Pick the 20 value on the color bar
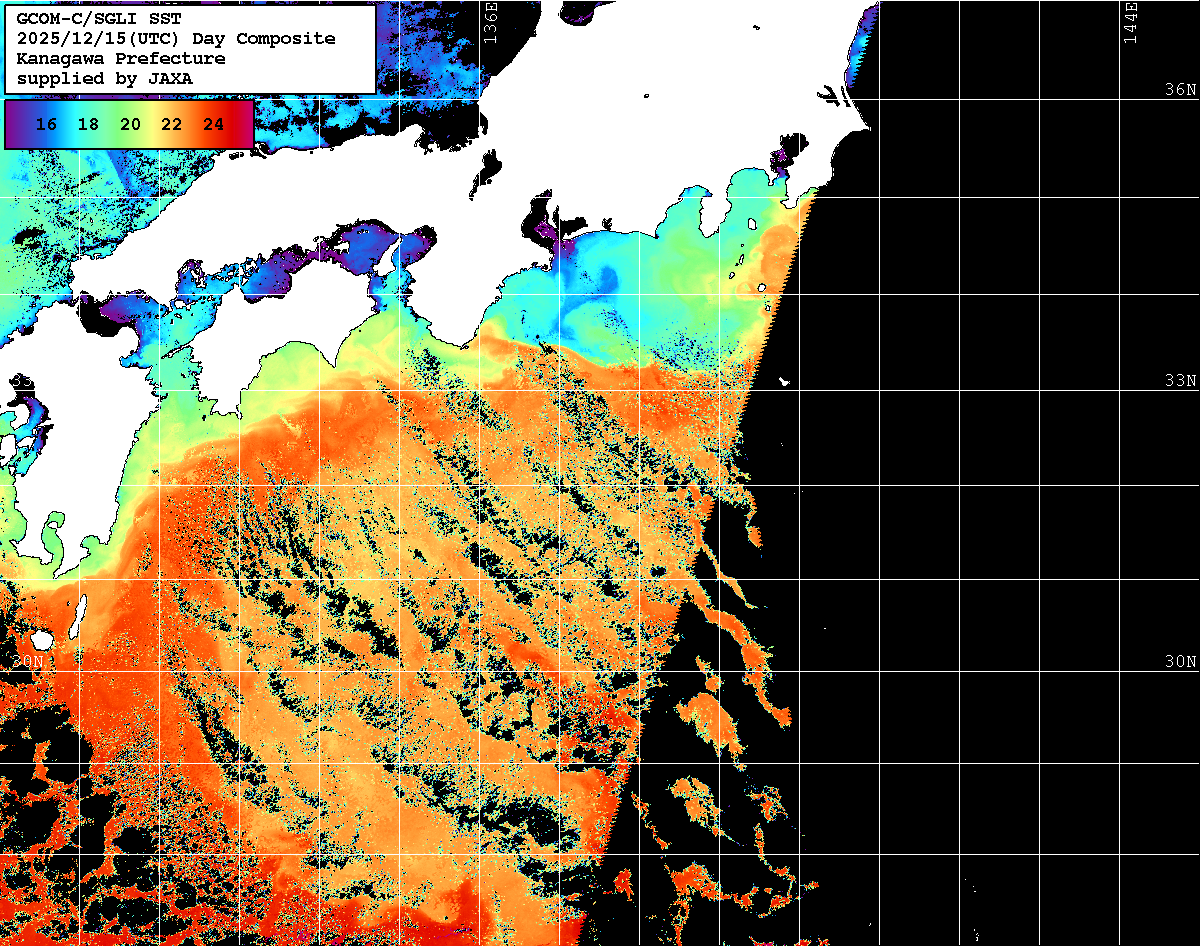1200x946 pixels. point(129,125)
